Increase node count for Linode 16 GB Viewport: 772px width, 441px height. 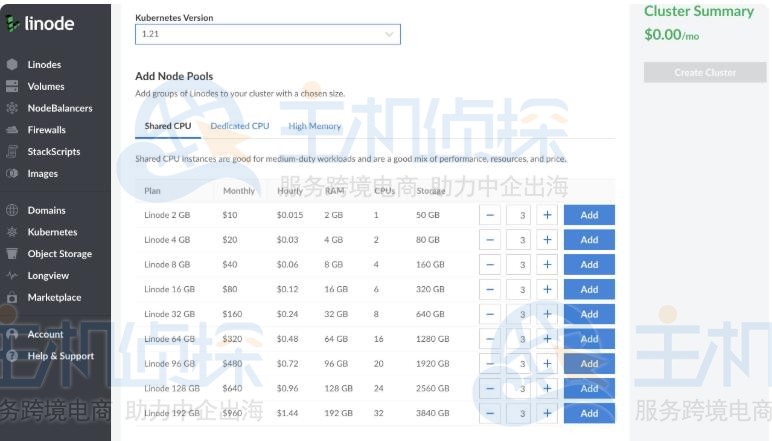pyautogui.click(x=547, y=289)
